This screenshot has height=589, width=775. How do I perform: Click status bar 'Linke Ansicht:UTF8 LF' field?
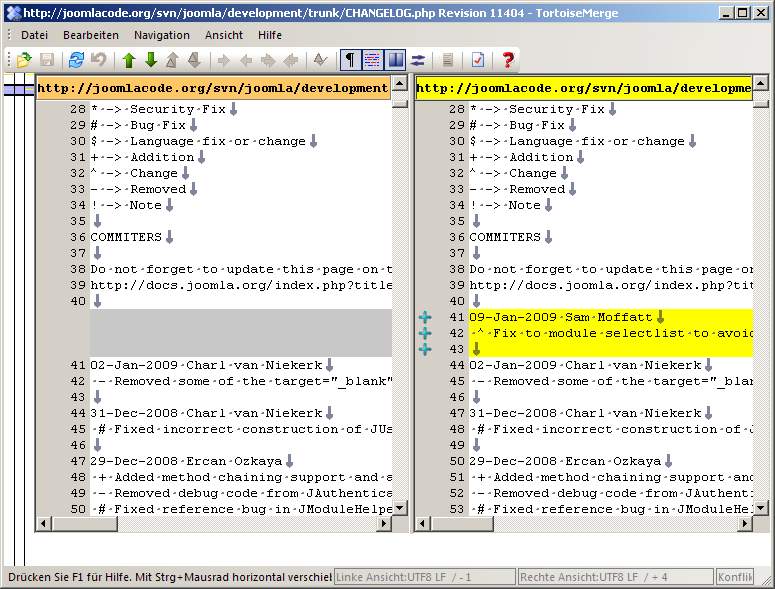click(x=425, y=577)
